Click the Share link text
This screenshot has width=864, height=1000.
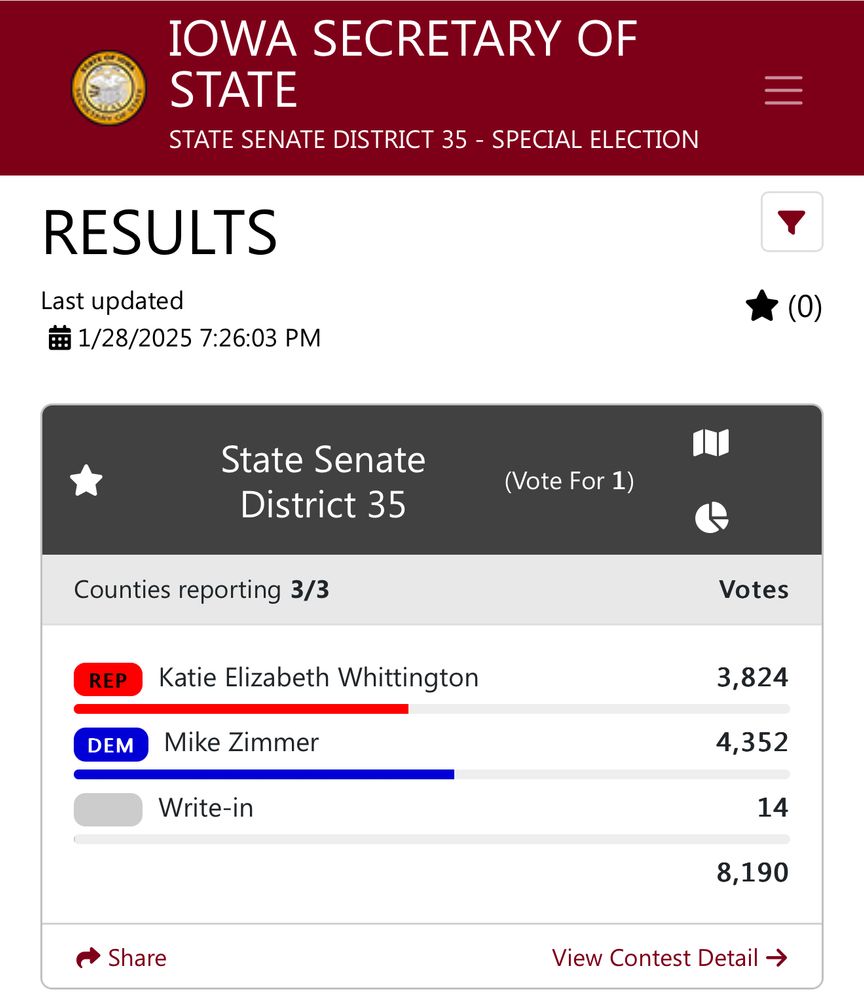click(x=137, y=957)
